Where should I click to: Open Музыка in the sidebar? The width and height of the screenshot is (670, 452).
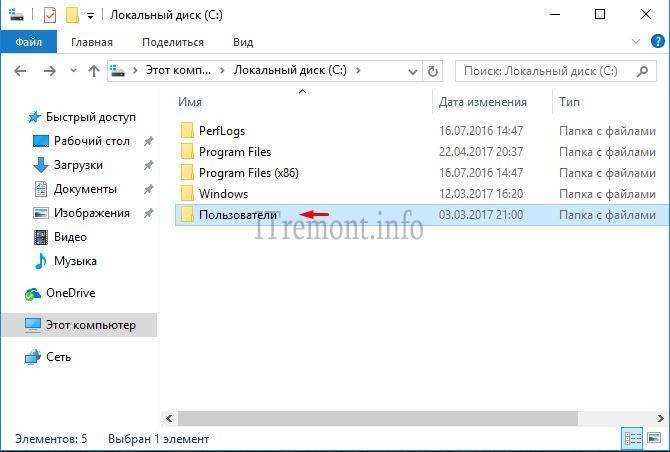click(x=75, y=261)
